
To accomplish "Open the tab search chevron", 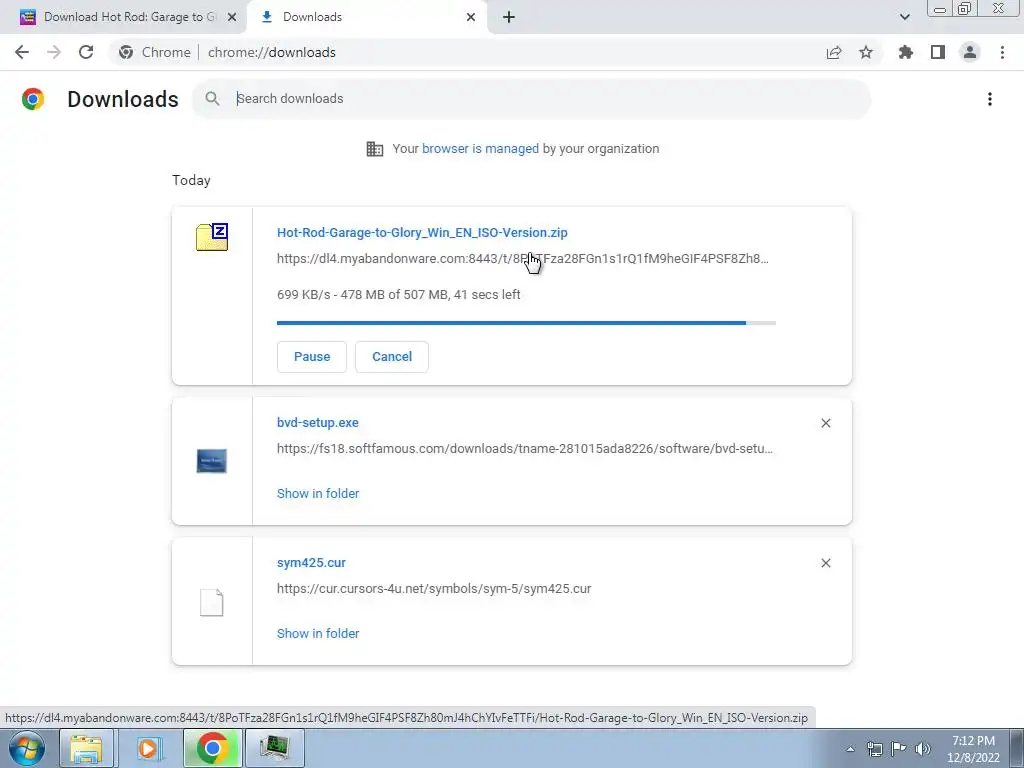I will tap(904, 17).
